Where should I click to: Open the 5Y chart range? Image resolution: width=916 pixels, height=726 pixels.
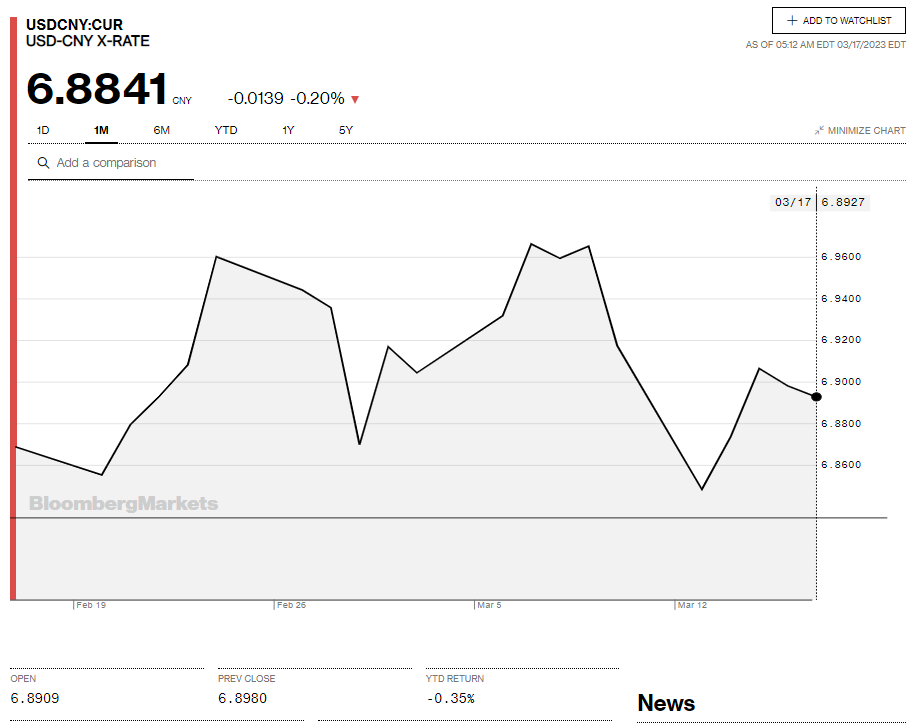(346, 130)
